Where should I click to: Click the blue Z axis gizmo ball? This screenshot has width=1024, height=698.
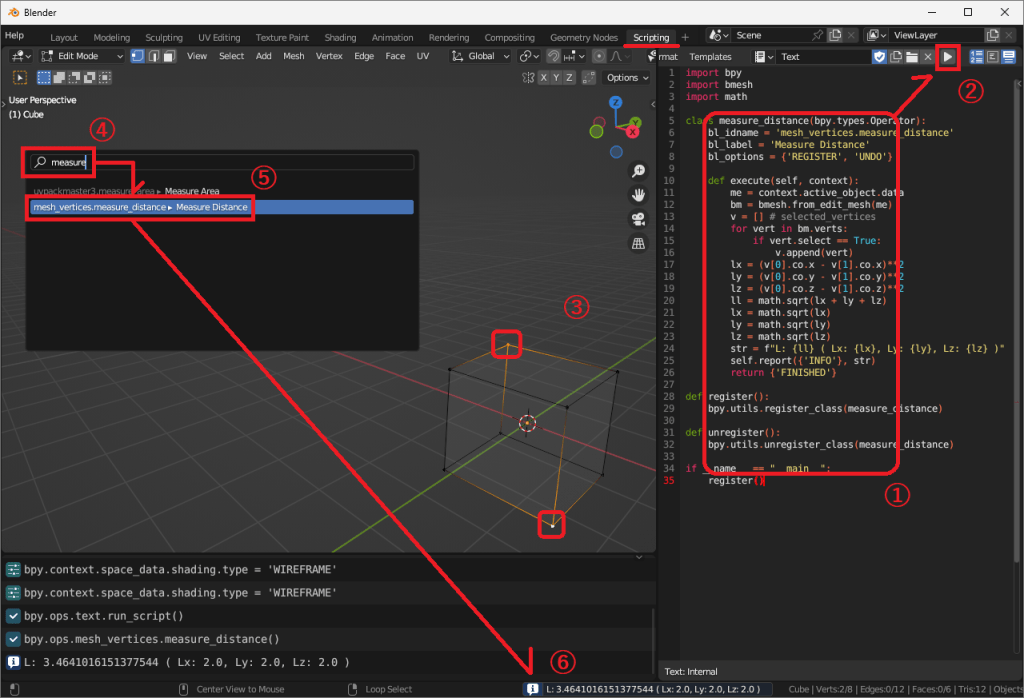pyautogui.click(x=616, y=103)
